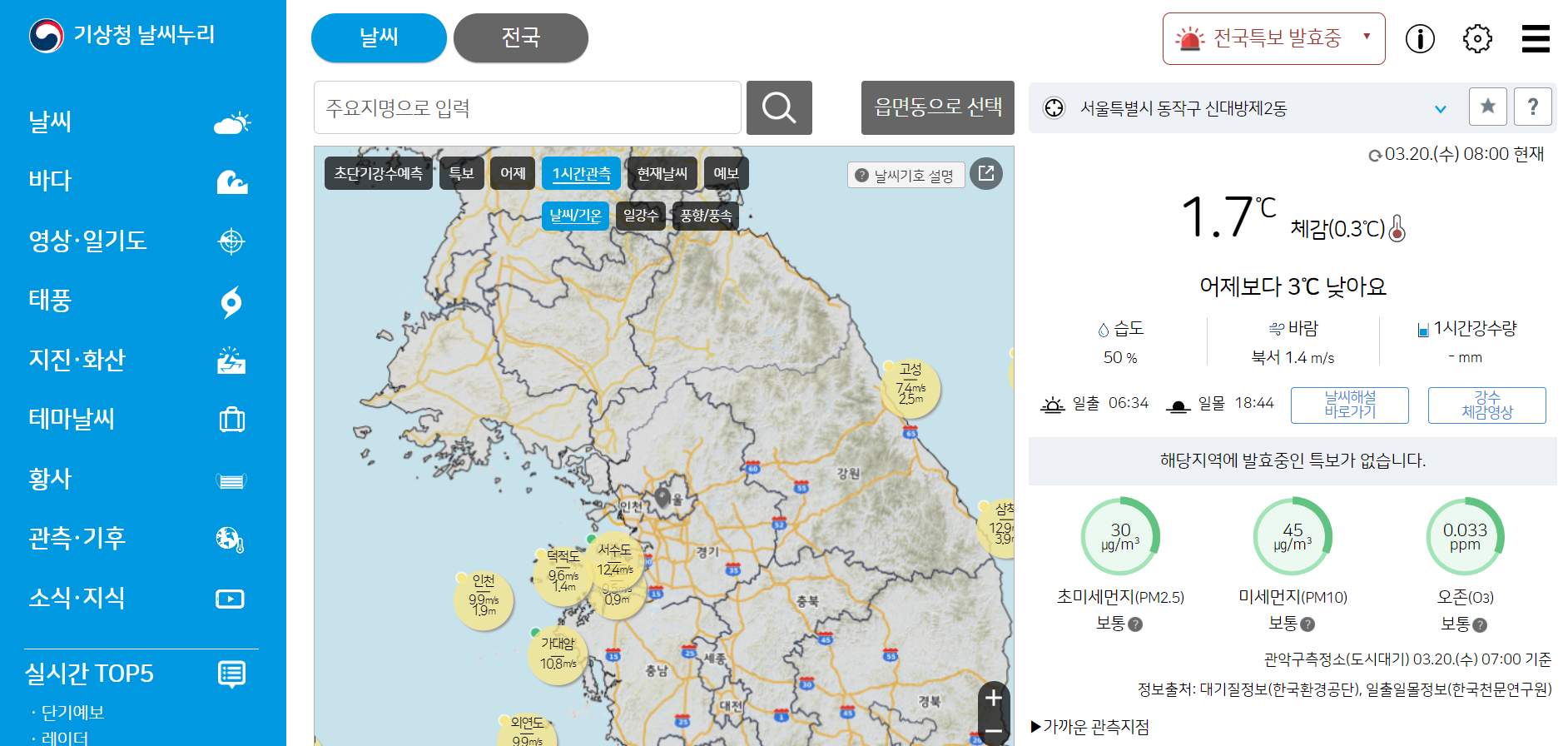Click the 읍면동으로 선택 button
This screenshot has width=1568, height=746.
tap(938, 107)
